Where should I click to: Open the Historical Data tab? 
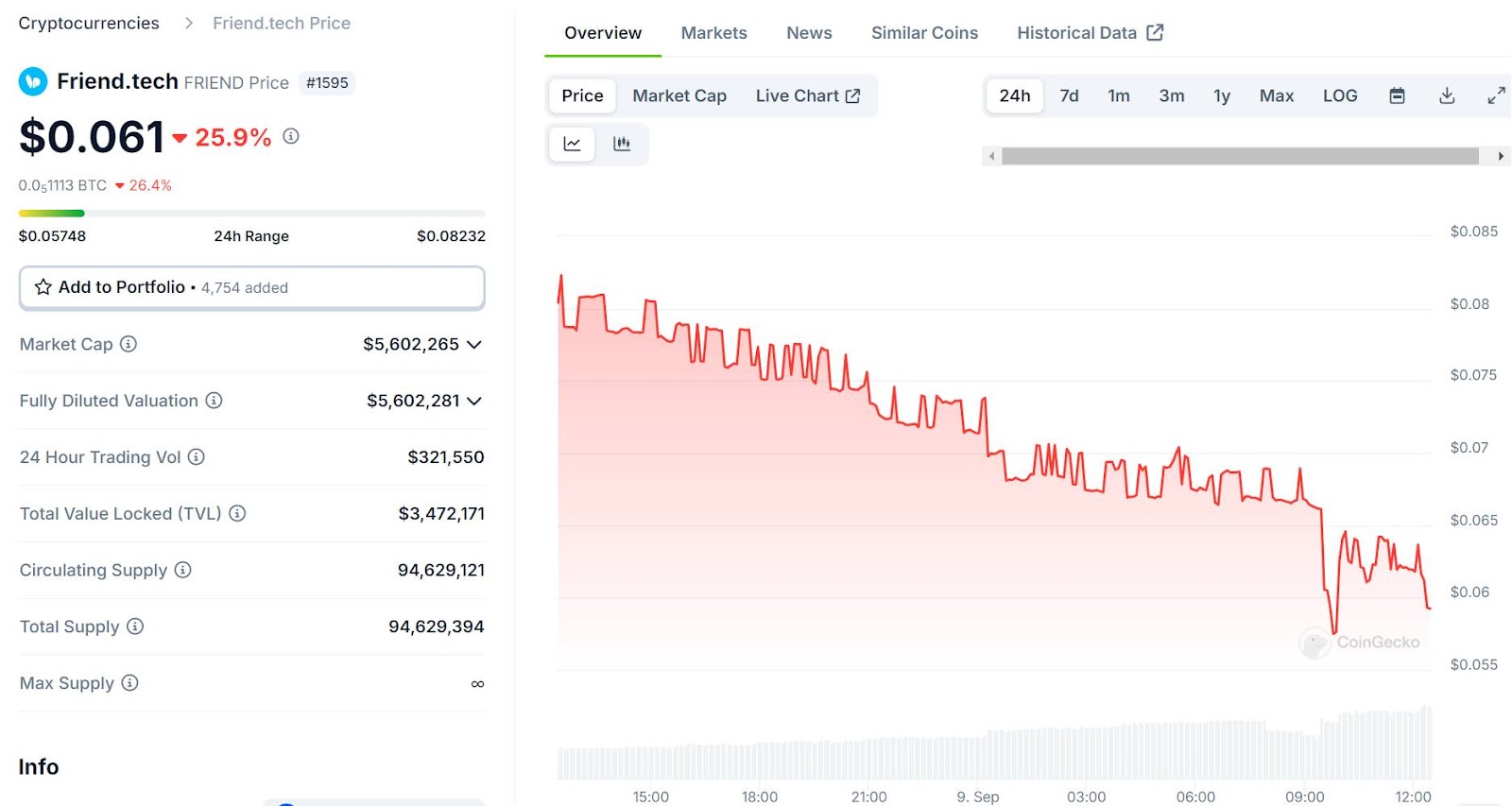coord(1091,33)
